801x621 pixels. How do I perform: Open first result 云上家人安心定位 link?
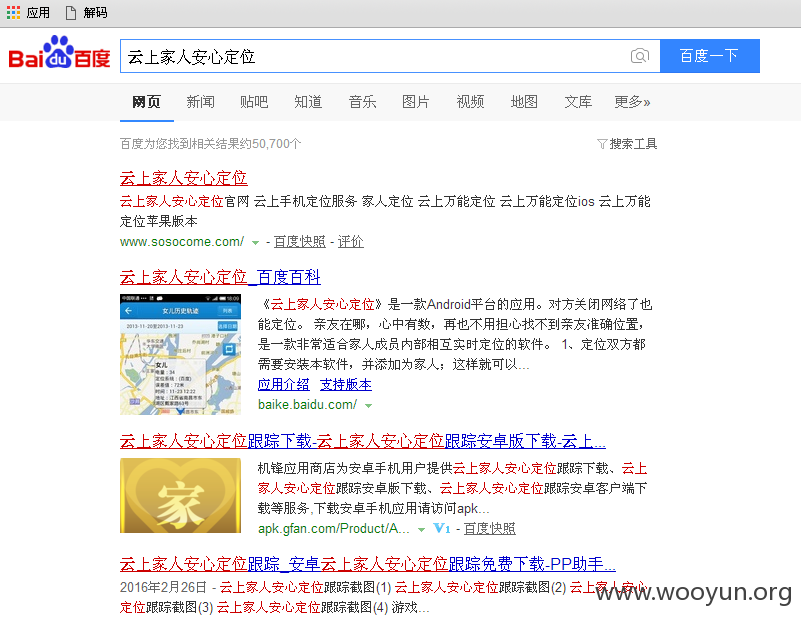coord(183,178)
